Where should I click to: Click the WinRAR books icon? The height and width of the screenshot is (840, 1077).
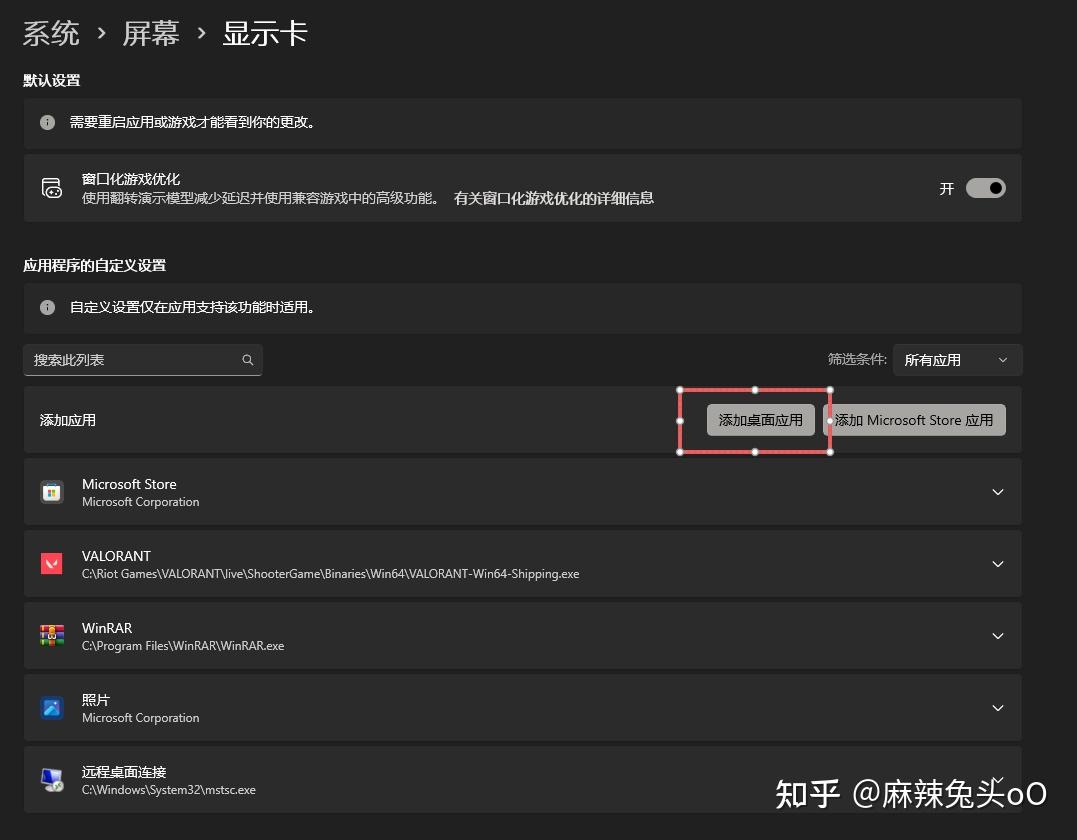52,636
